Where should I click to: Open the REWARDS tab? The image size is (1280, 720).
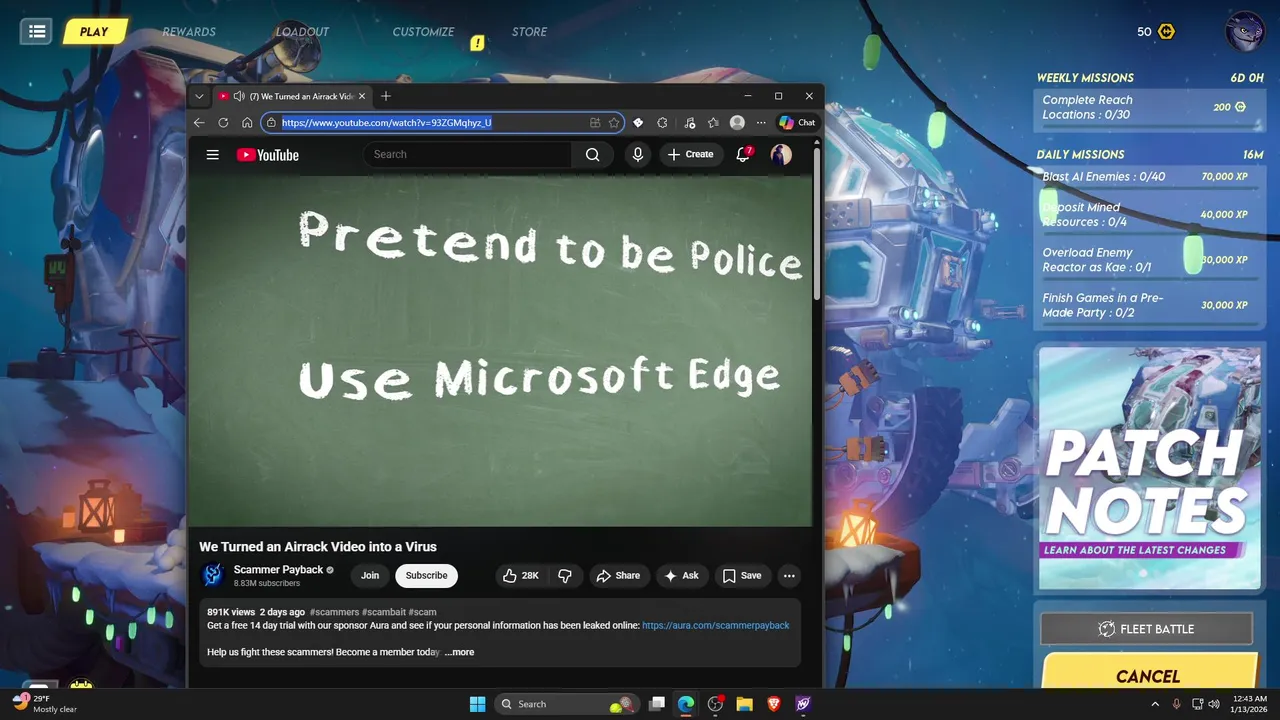click(x=189, y=32)
